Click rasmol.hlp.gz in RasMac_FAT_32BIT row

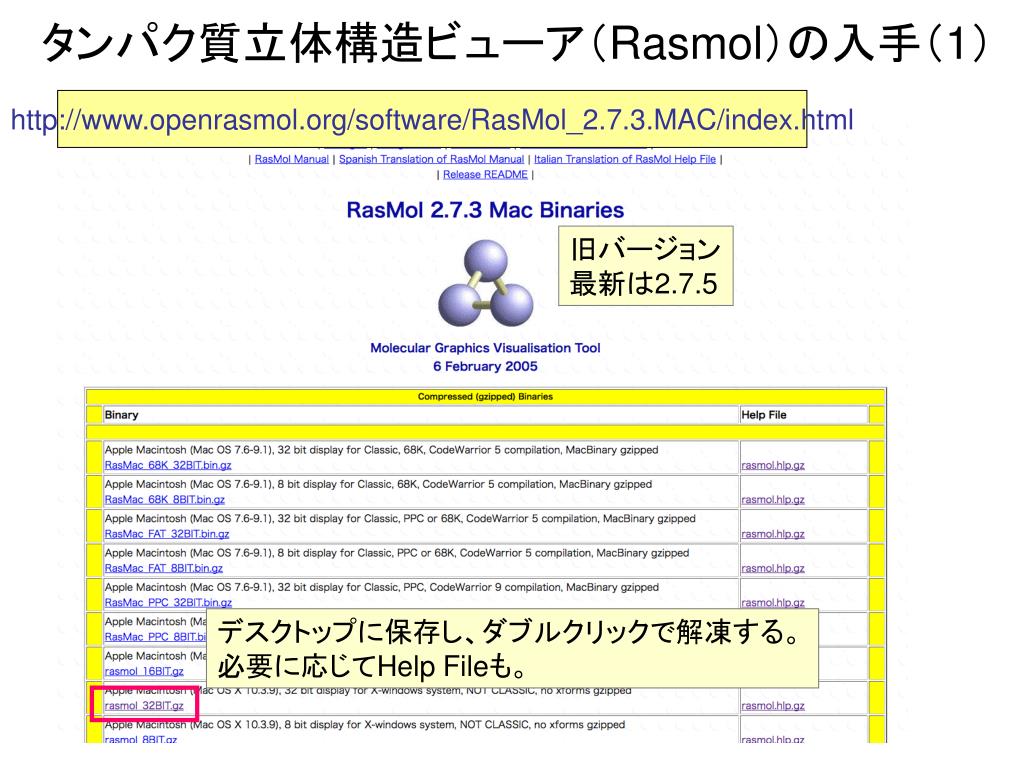(x=773, y=534)
